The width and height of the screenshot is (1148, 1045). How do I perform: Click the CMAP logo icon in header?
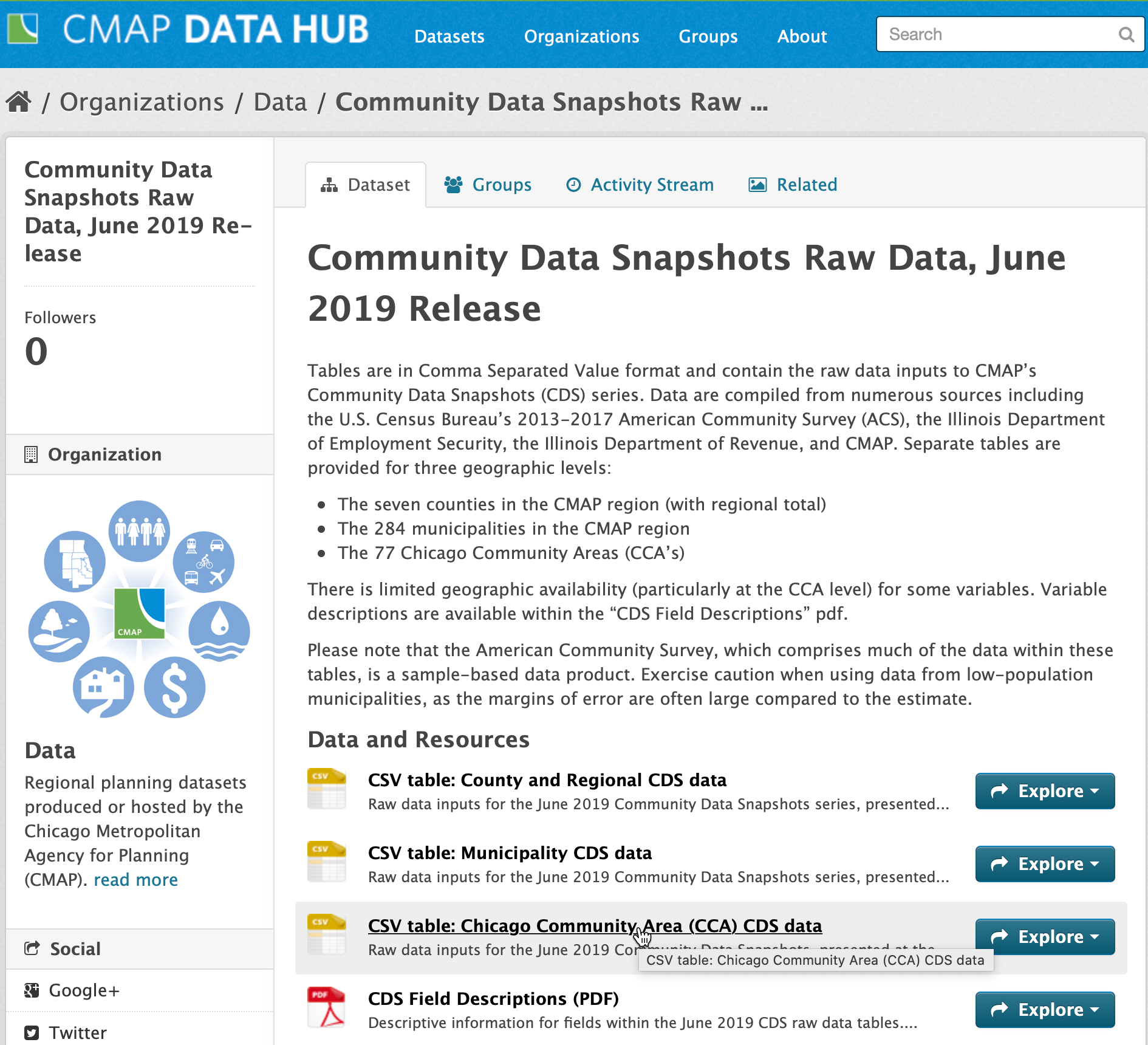pos(22,29)
